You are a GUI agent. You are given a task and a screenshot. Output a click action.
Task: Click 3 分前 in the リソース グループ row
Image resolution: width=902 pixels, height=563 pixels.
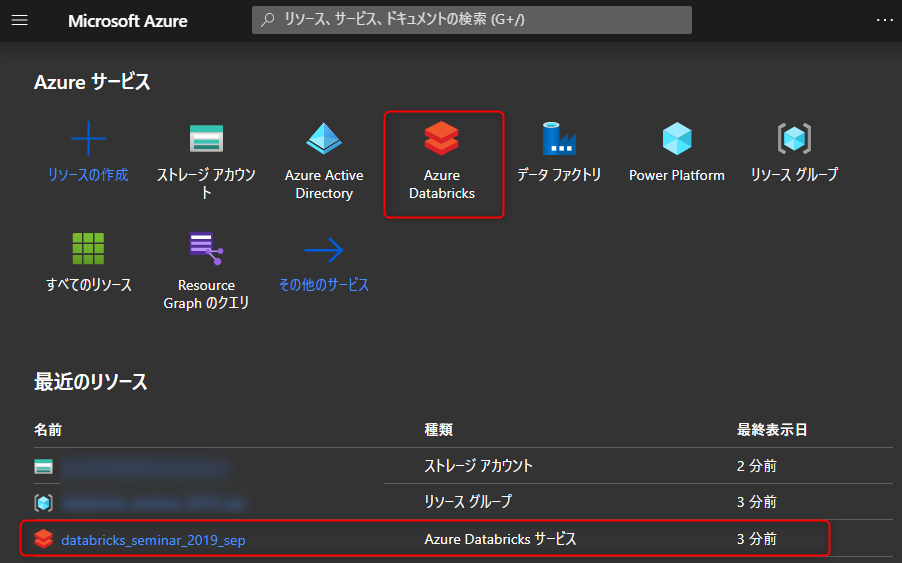pyautogui.click(x=756, y=502)
